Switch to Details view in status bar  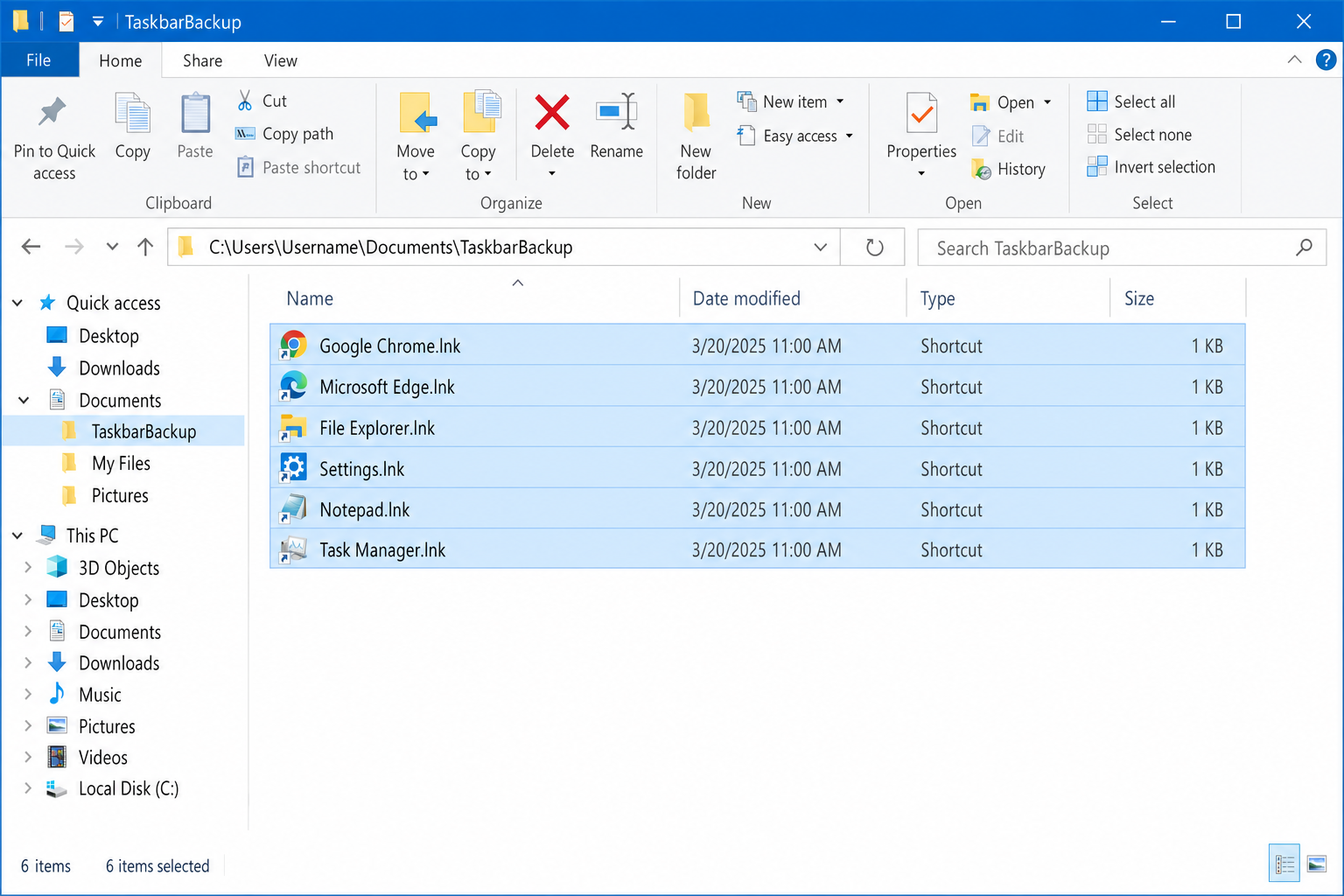1284,864
